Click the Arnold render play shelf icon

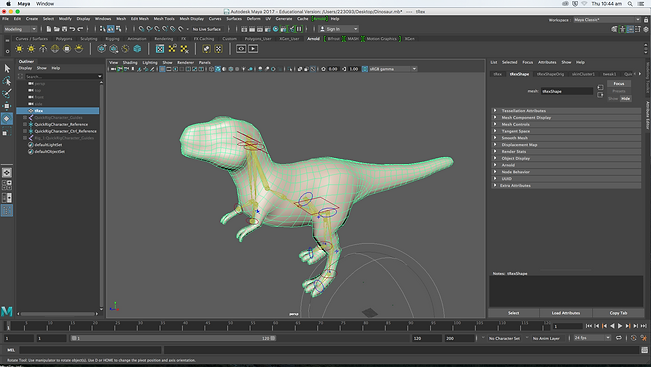coord(253,49)
